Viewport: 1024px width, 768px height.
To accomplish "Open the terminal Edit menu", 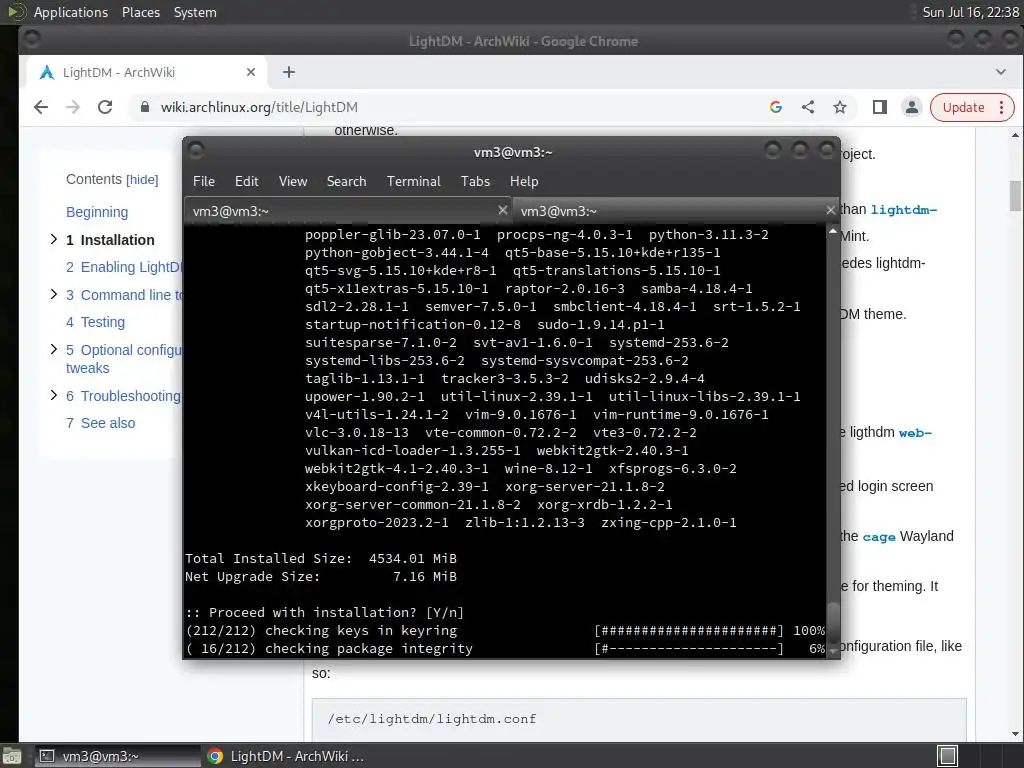I will coord(247,182).
